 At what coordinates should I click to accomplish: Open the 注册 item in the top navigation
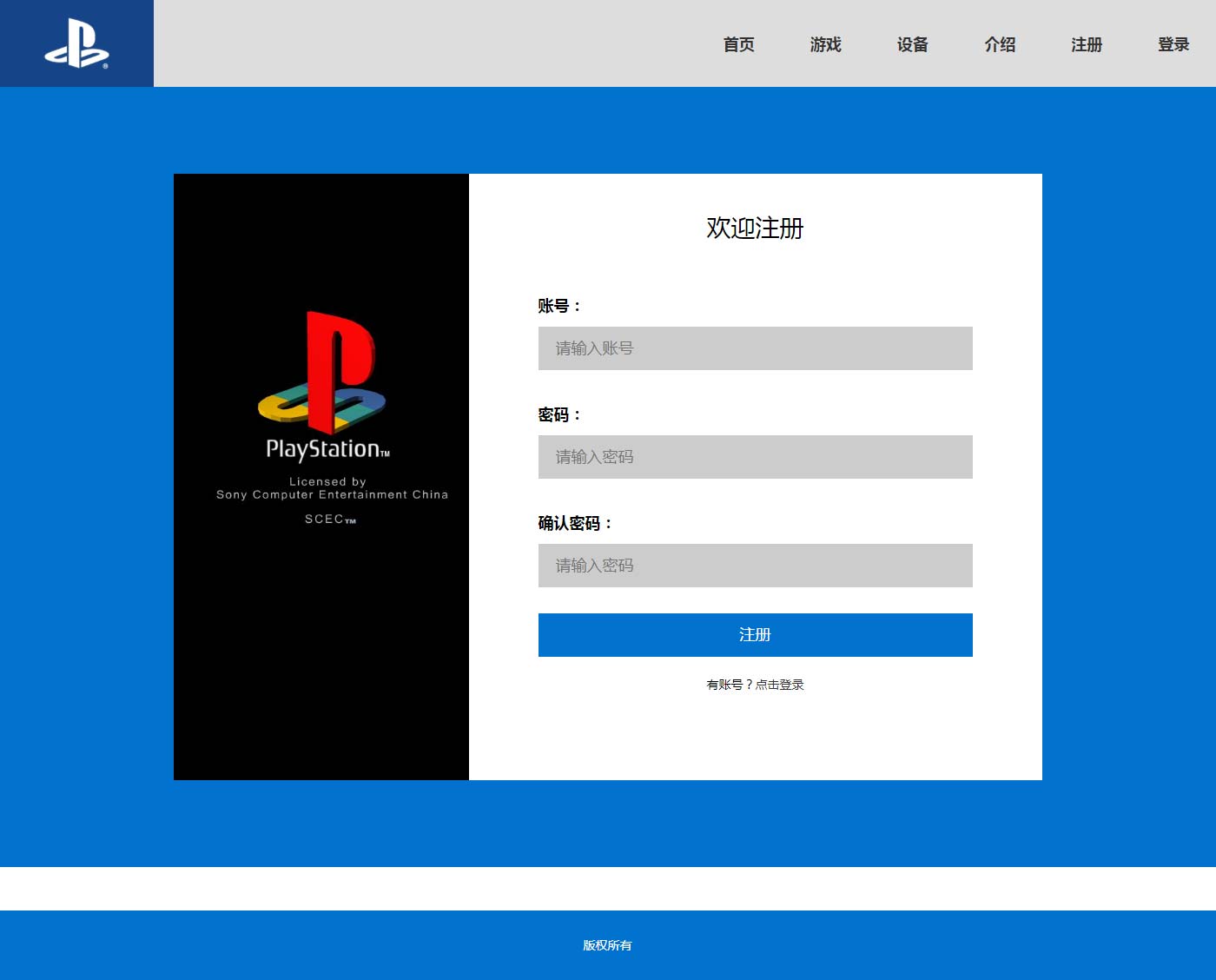tap(1087, 44)
